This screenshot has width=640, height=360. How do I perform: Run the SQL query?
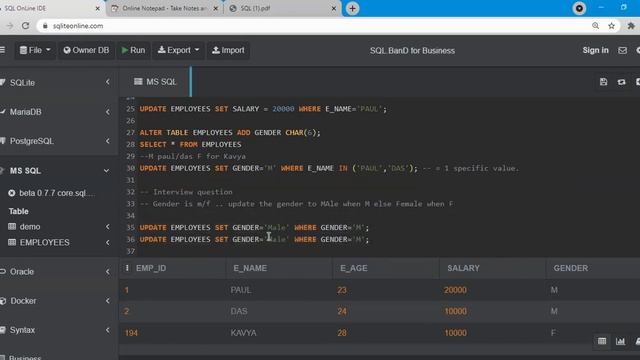[133, 50]
